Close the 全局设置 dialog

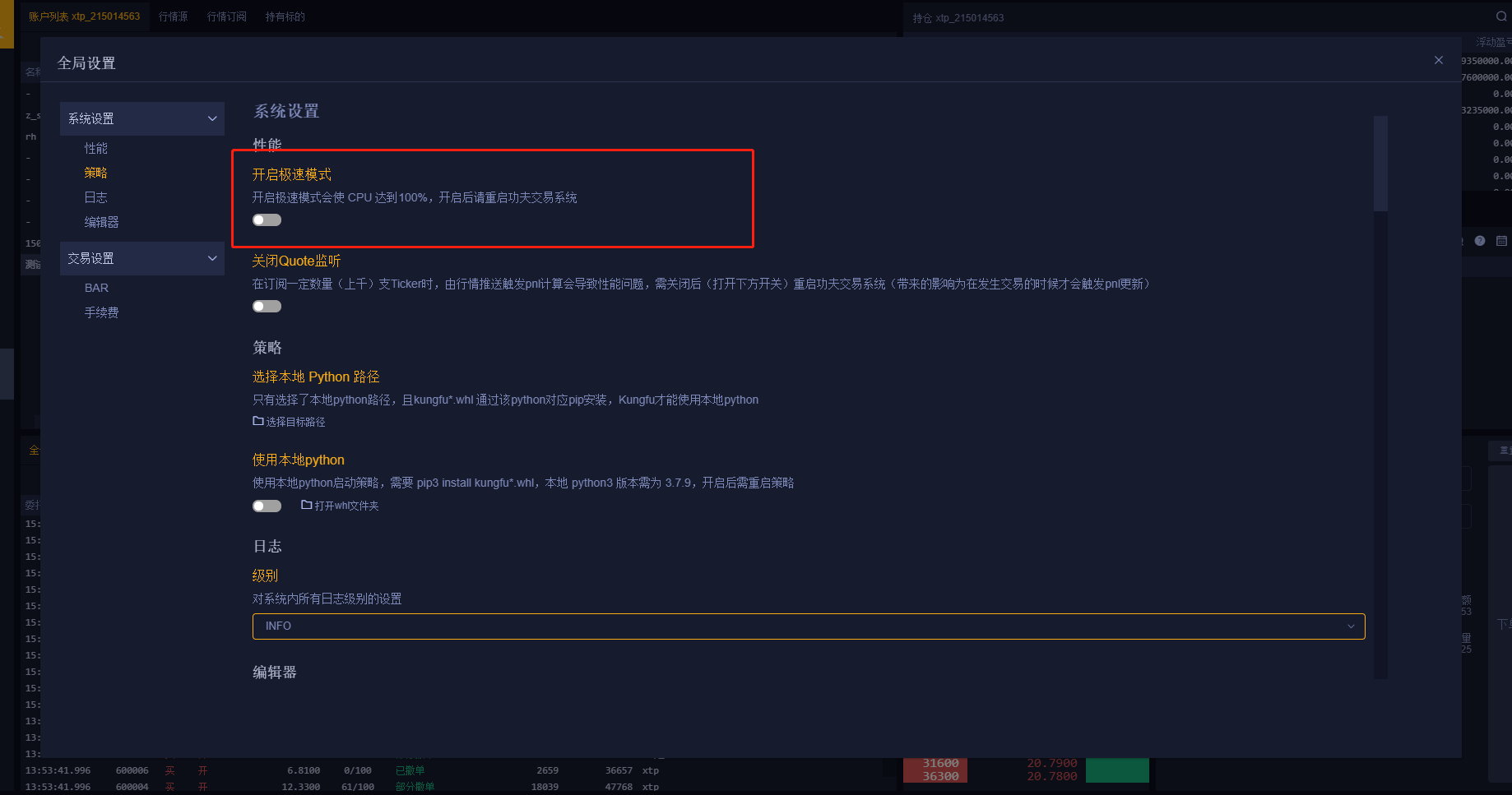1438,60
